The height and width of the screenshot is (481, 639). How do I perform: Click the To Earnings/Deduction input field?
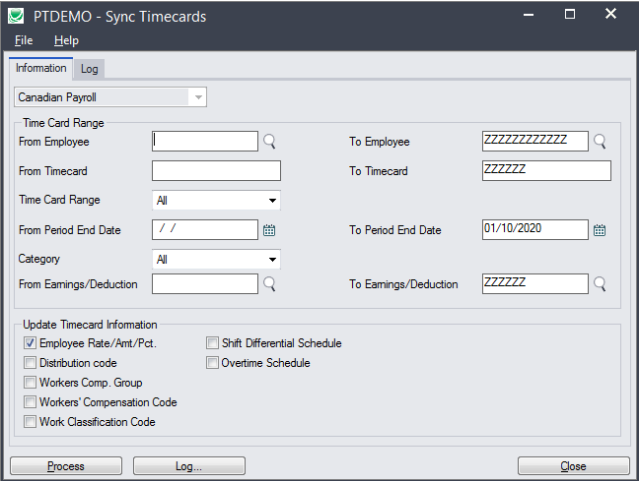pyautogui.click(x=535, y=284)
